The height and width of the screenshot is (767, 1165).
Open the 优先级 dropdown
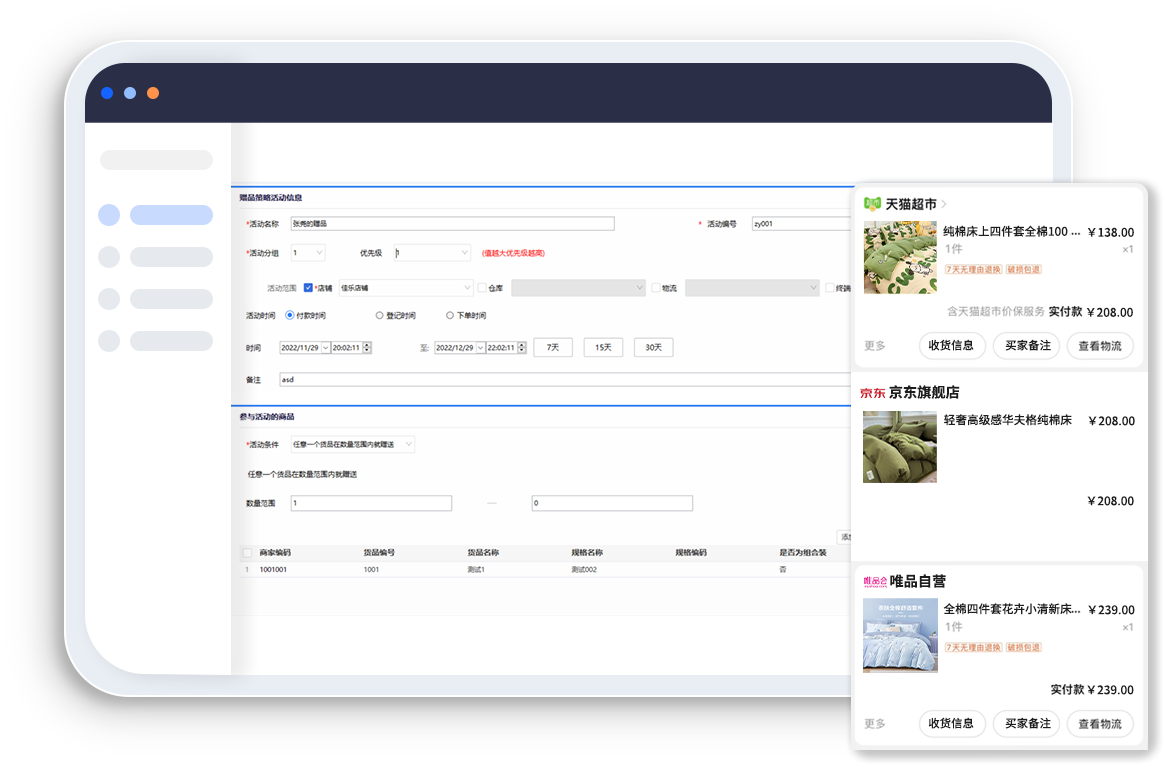tap(432, 253)
